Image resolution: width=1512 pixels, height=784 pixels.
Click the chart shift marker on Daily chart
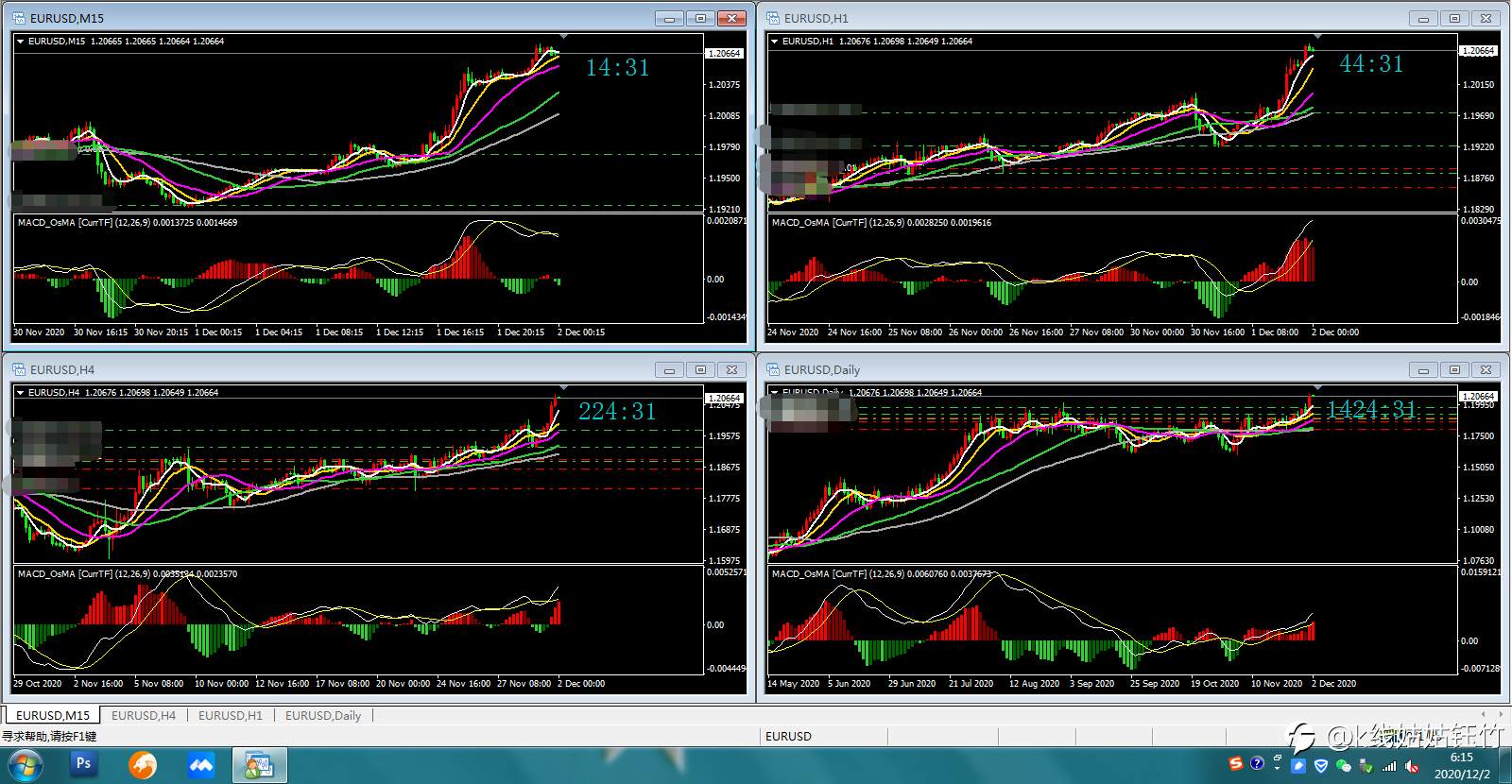[x=1318, y=388]
